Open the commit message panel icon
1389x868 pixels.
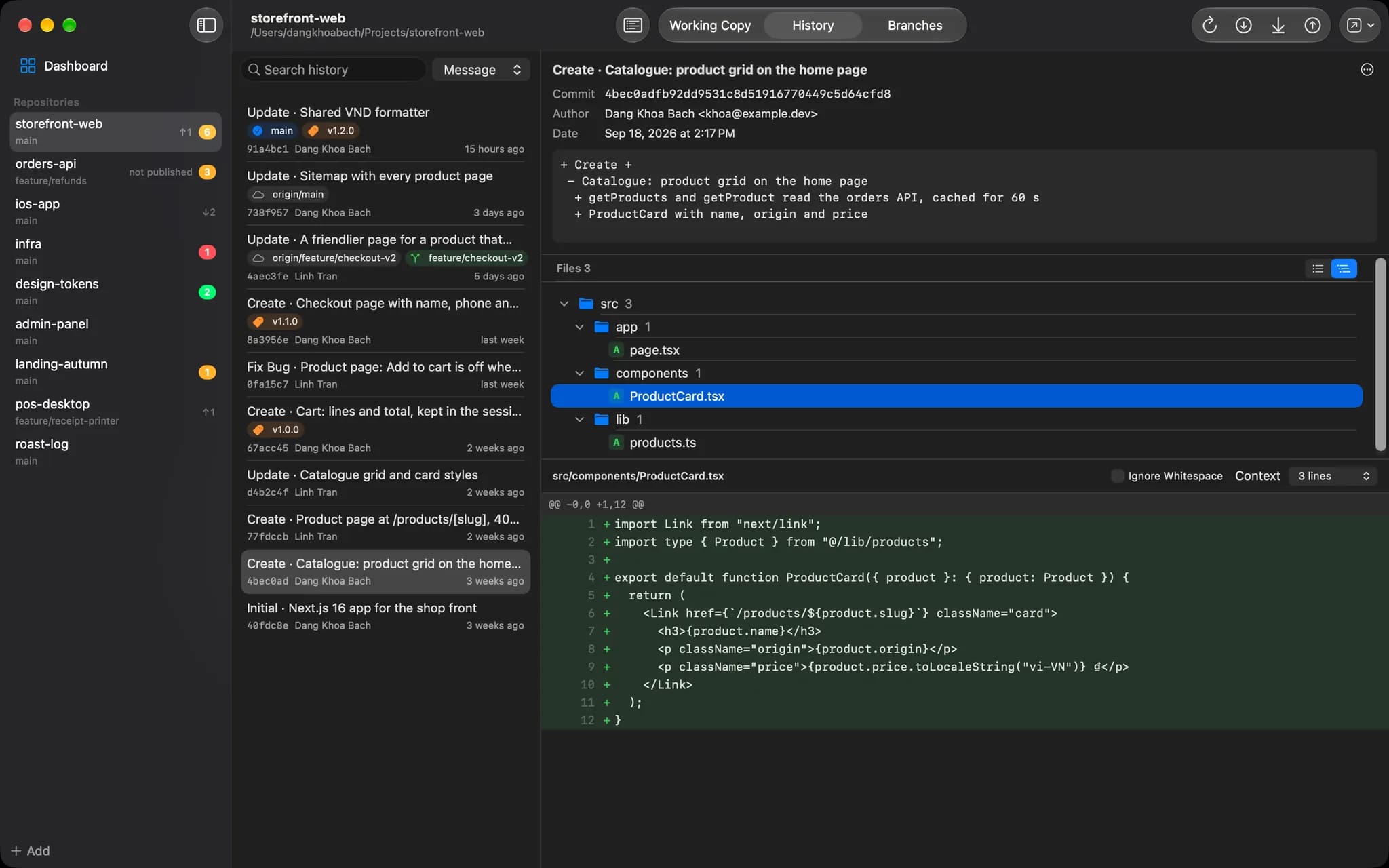tap(632, 25)
